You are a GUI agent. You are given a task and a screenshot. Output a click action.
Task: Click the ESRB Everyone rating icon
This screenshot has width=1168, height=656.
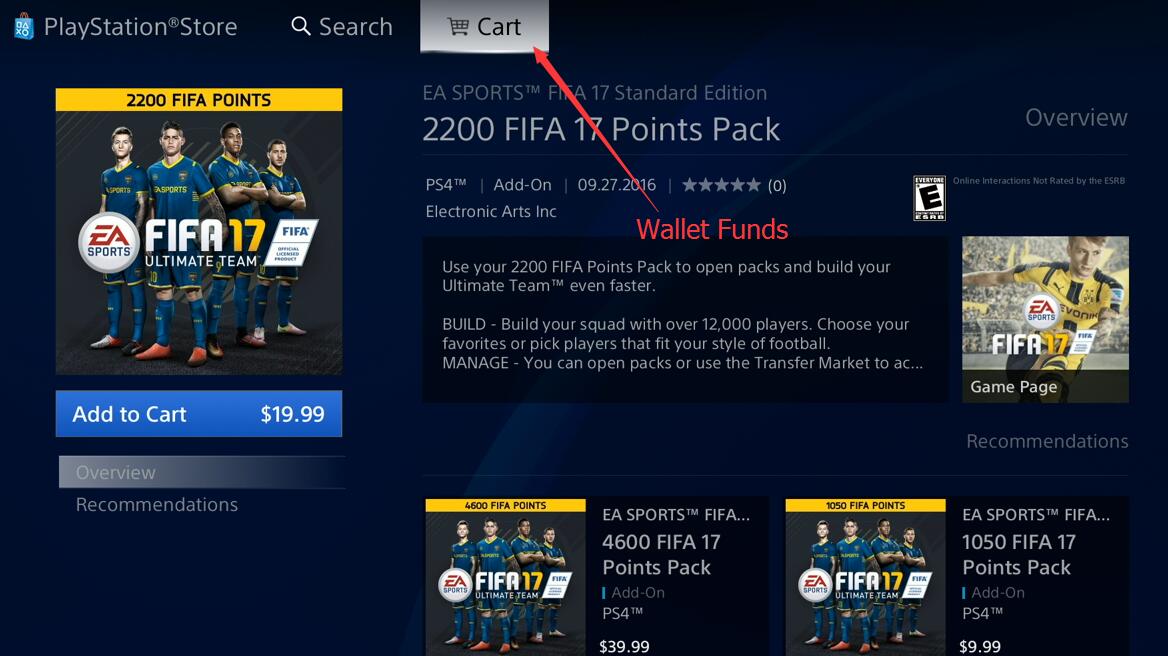tap(929, 198)
